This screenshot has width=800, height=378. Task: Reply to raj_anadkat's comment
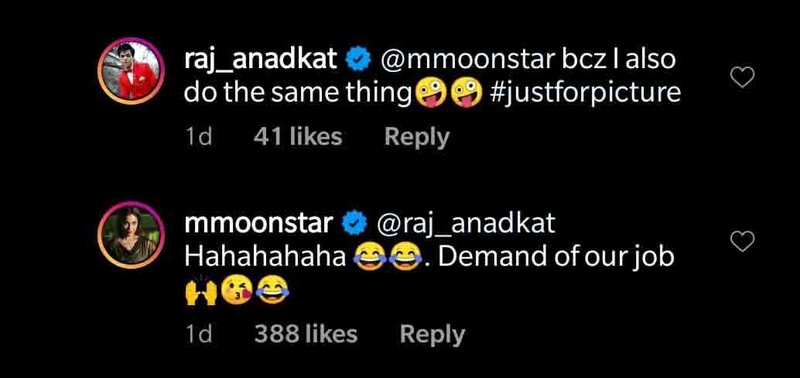pyautogui.click(x=417, y=137)
